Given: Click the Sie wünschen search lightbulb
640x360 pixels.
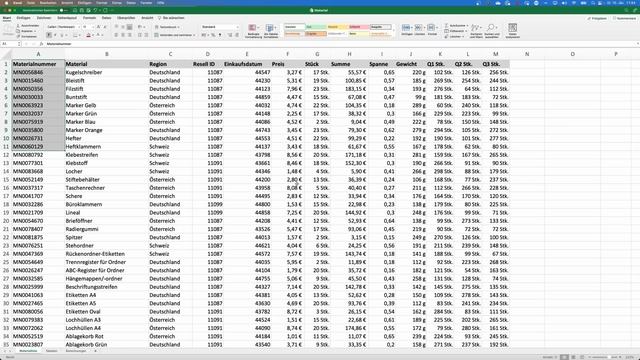Looking at the screenshot, I should 171,18.
